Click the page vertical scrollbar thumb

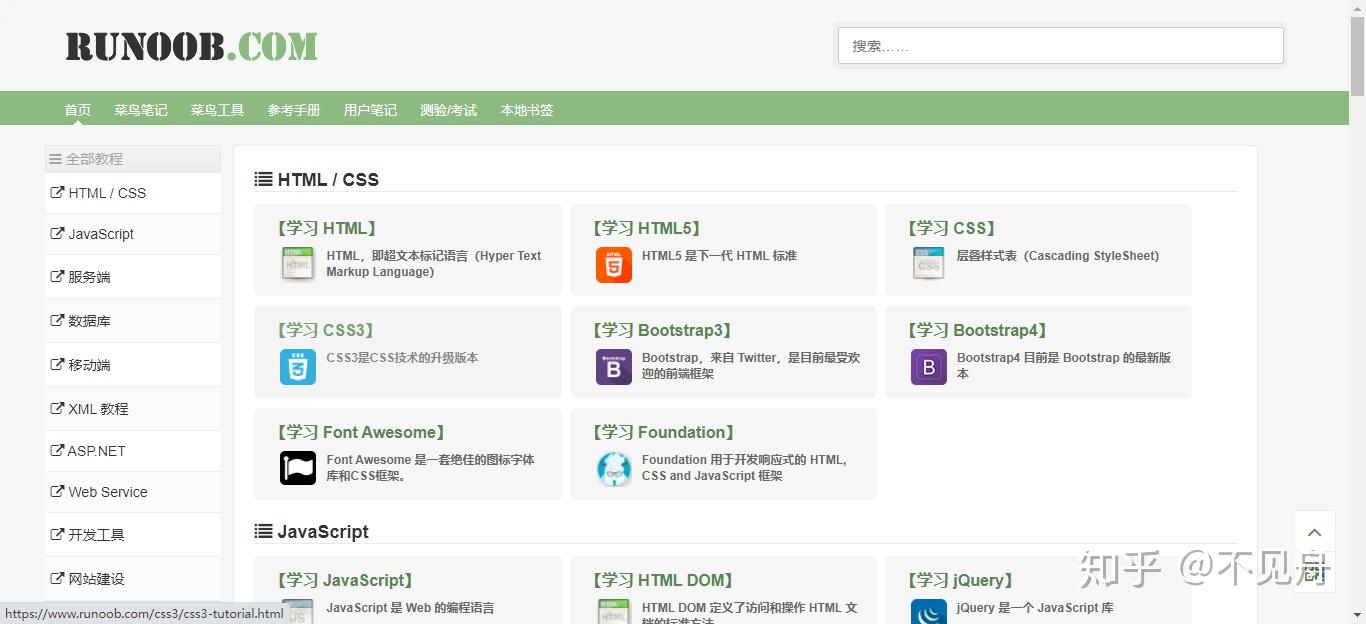point(1357,57)
